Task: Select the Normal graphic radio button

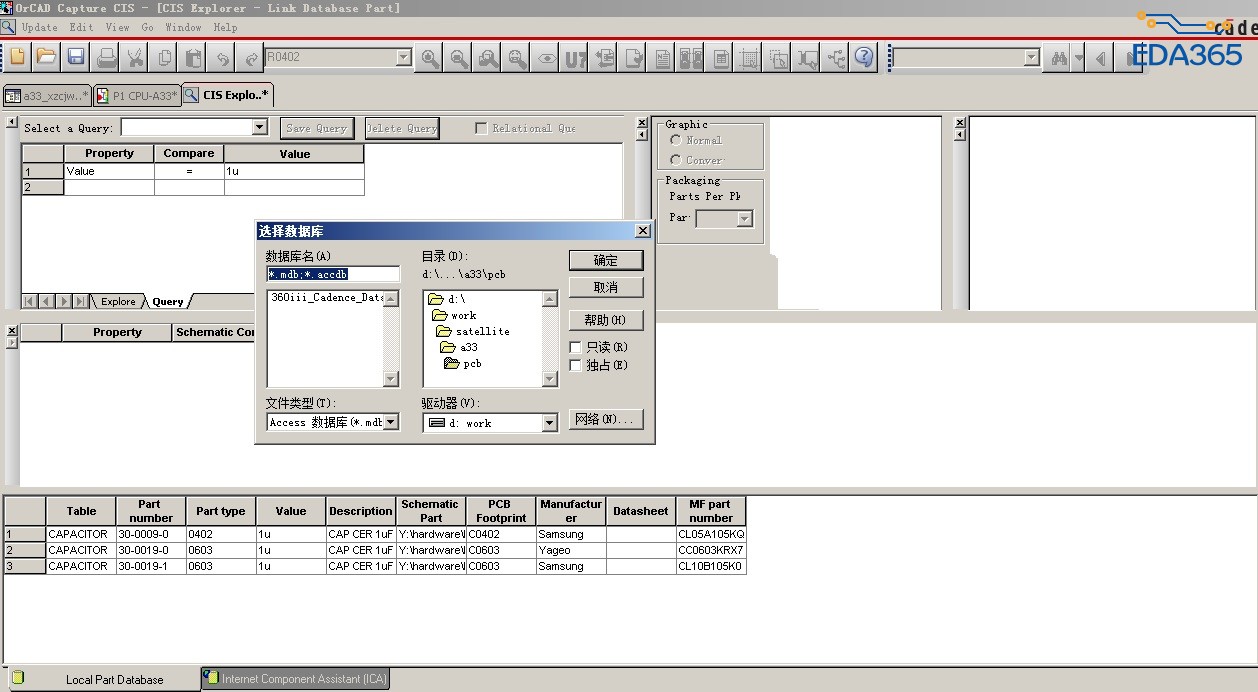Action: tap(676, 141)
